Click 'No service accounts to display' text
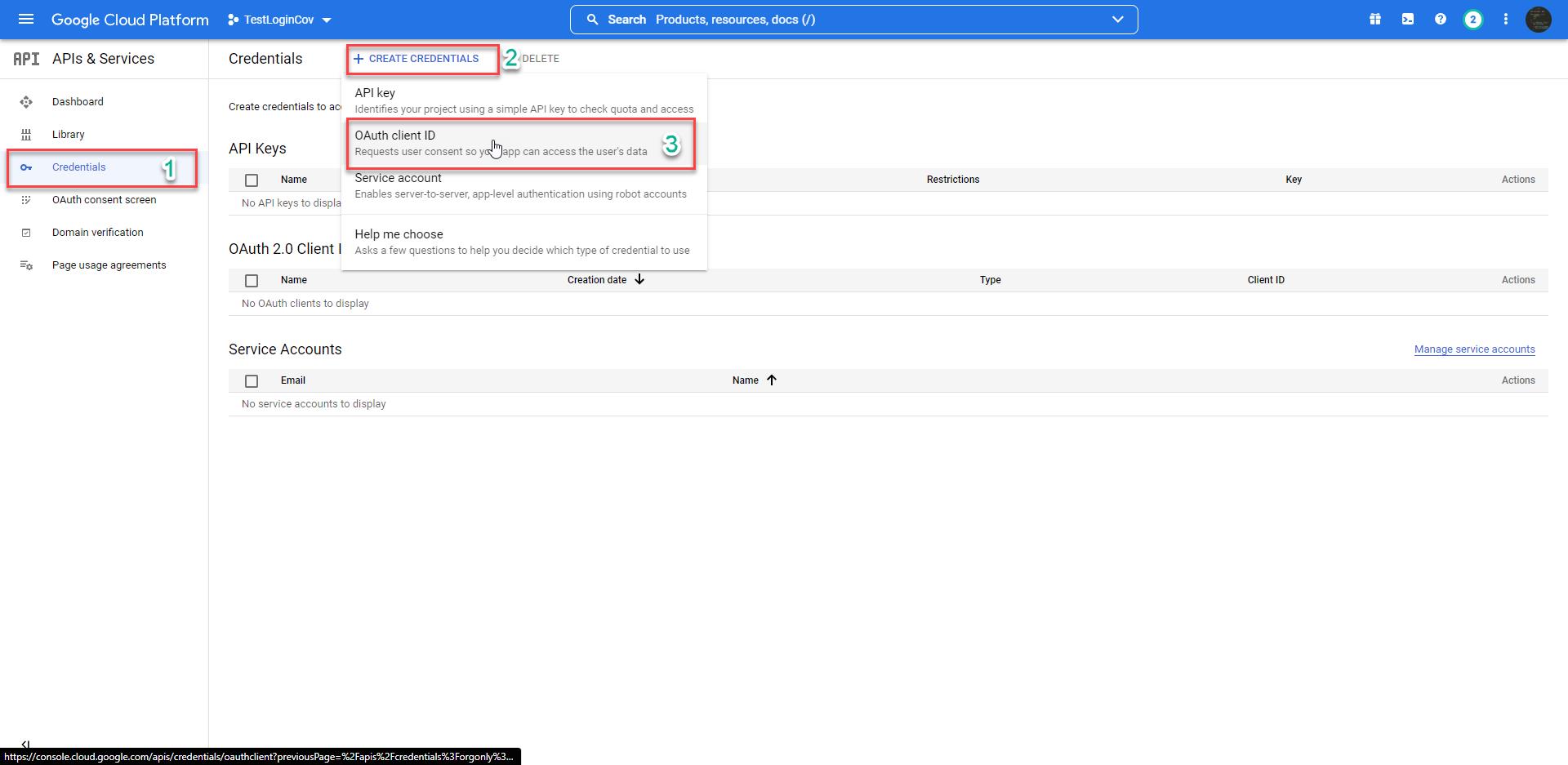Image resolution: width=1568 pixels, height=765 pixels. [314, 404]
